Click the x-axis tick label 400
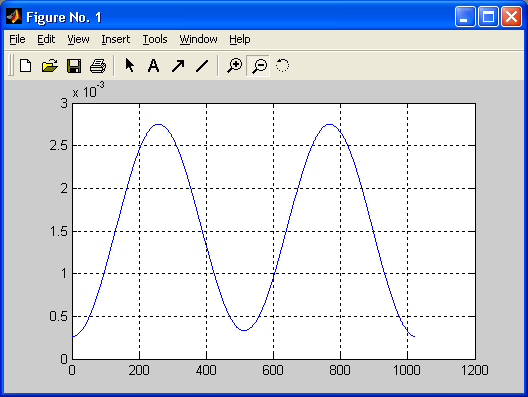Screen dimensions: 528x397 [206, 370]
